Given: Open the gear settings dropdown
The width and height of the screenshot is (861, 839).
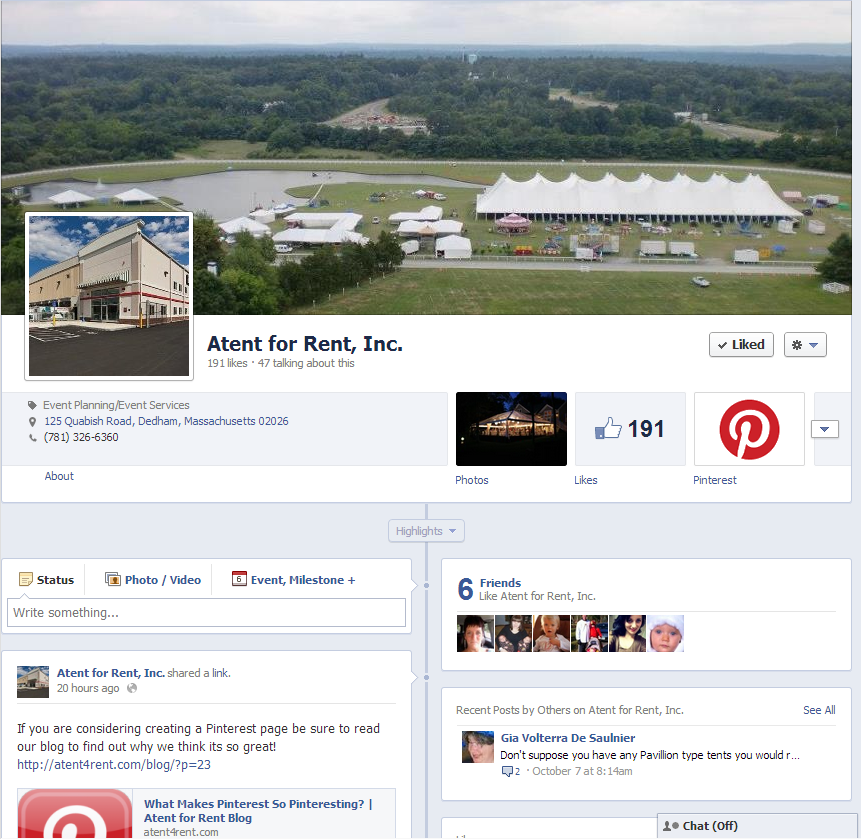Looking at the screenshot, I should [805, 345].
